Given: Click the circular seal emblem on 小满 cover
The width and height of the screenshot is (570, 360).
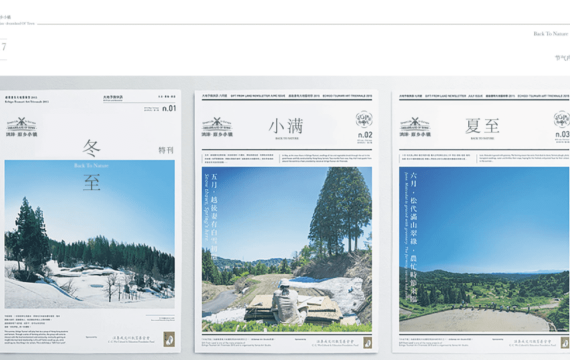Looking at the screenshot, I should 364,120.
